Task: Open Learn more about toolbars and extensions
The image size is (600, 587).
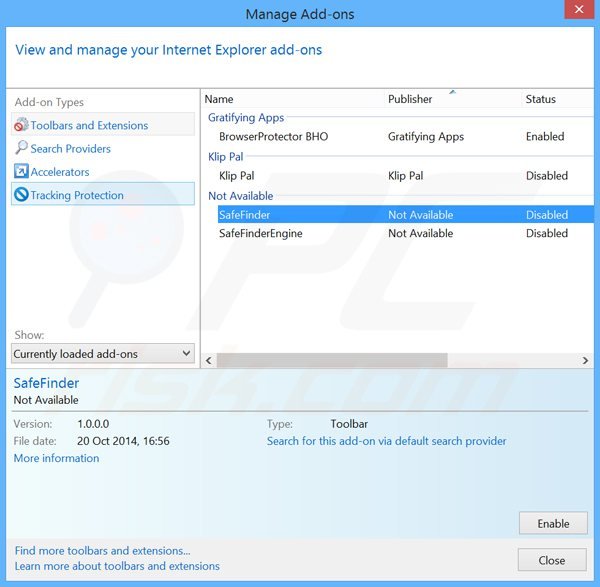Action: pos(117,566)
